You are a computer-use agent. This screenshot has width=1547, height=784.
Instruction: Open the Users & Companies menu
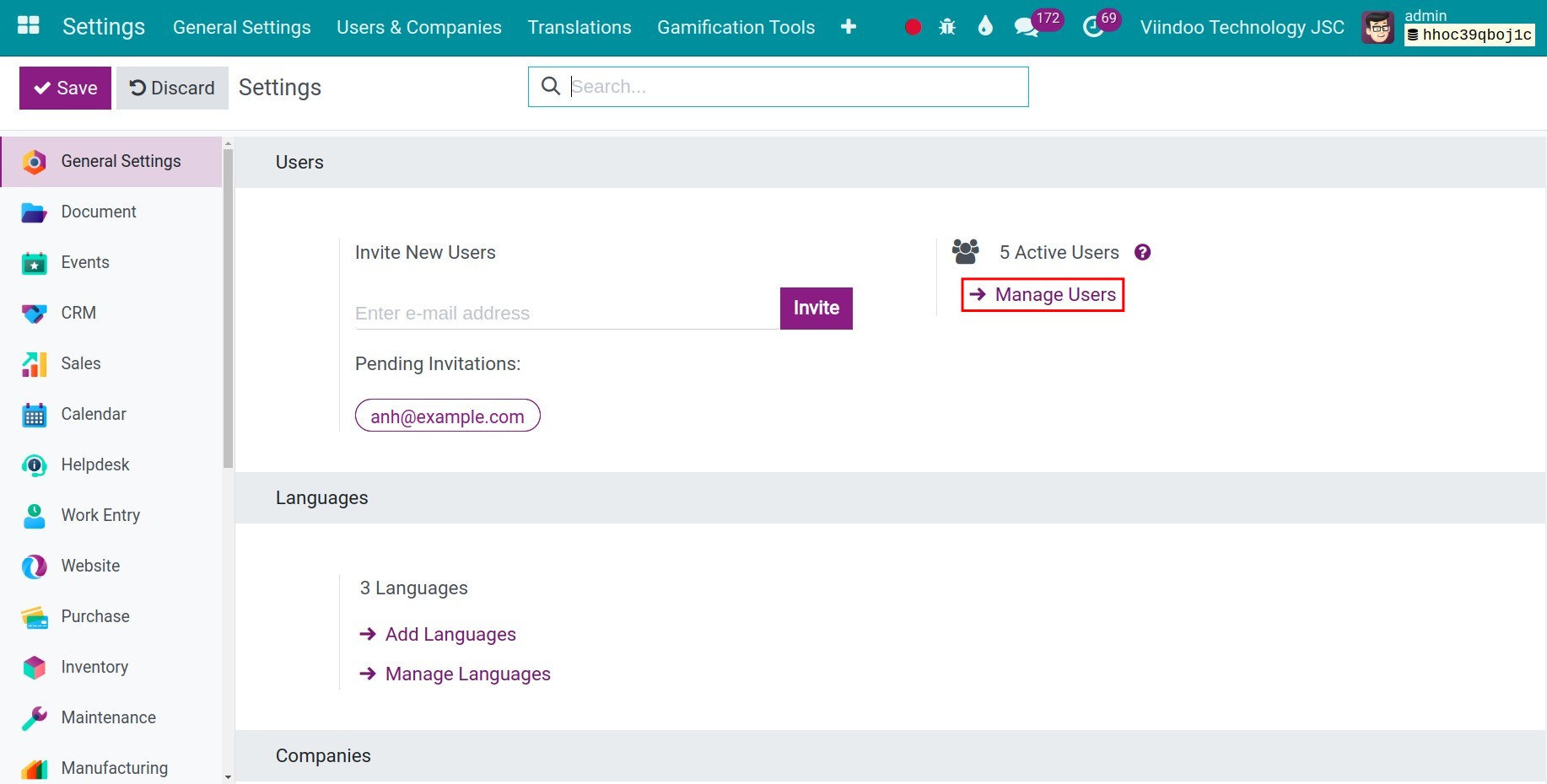[x=419, y=27]
